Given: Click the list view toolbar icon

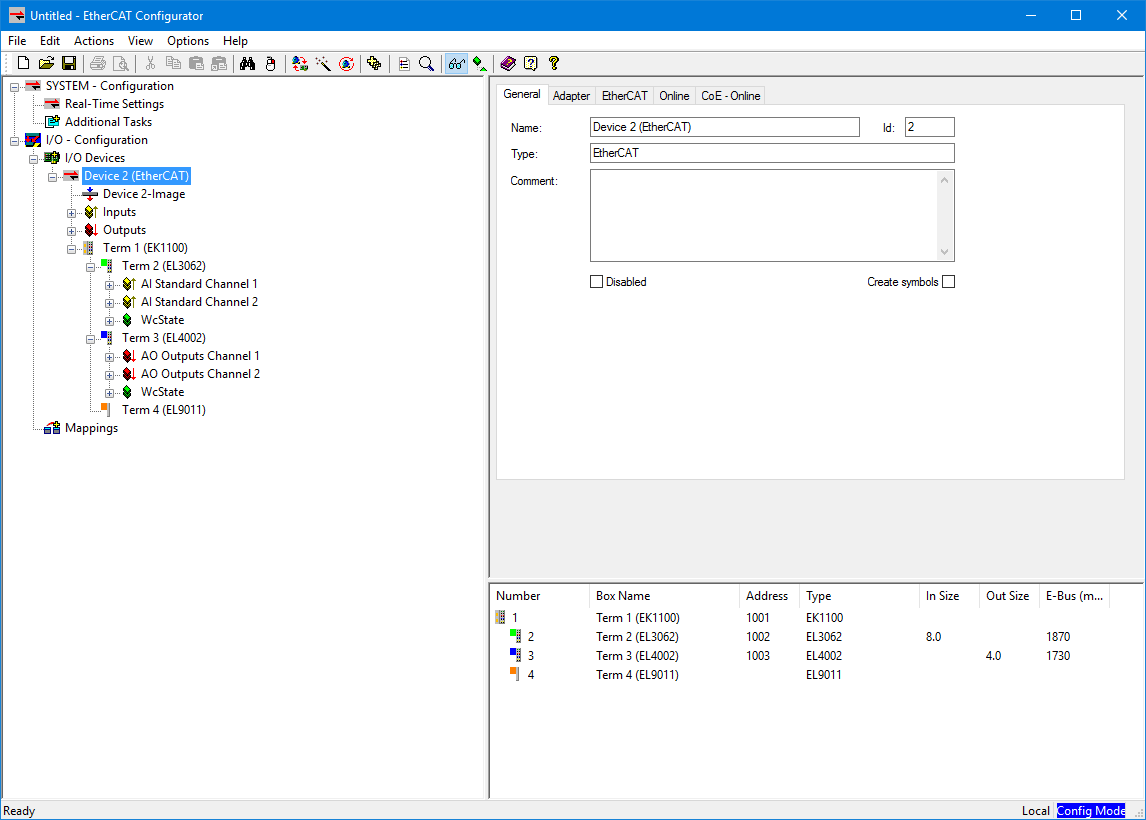Looking at the screenshot, I should tap(404, 64).
